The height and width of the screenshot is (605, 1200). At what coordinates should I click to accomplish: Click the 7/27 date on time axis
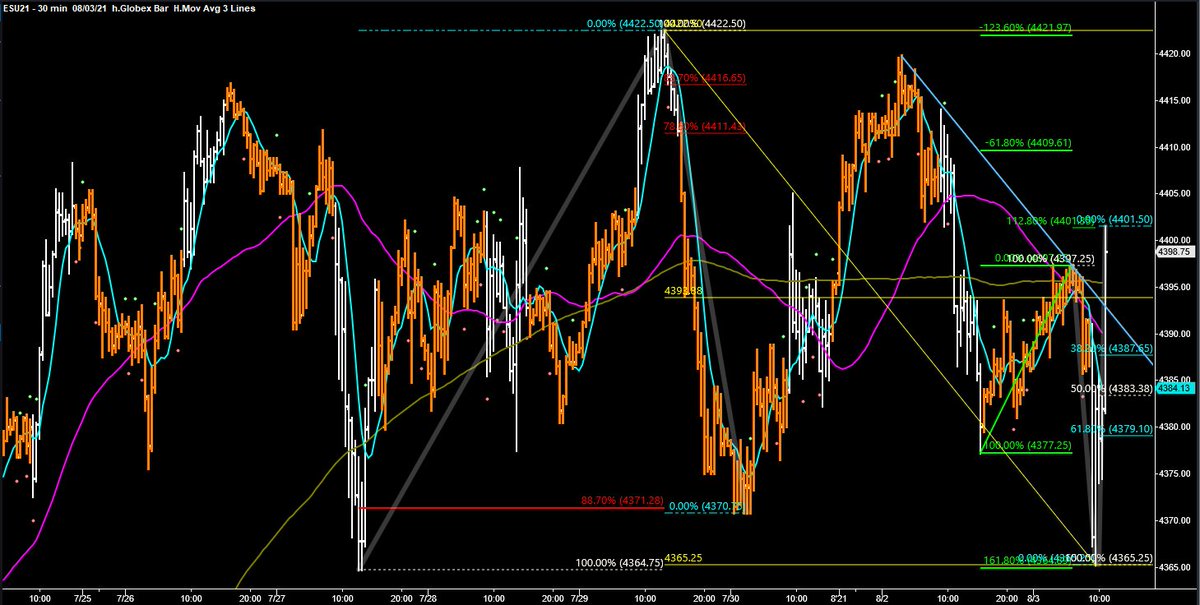[276, 598]
